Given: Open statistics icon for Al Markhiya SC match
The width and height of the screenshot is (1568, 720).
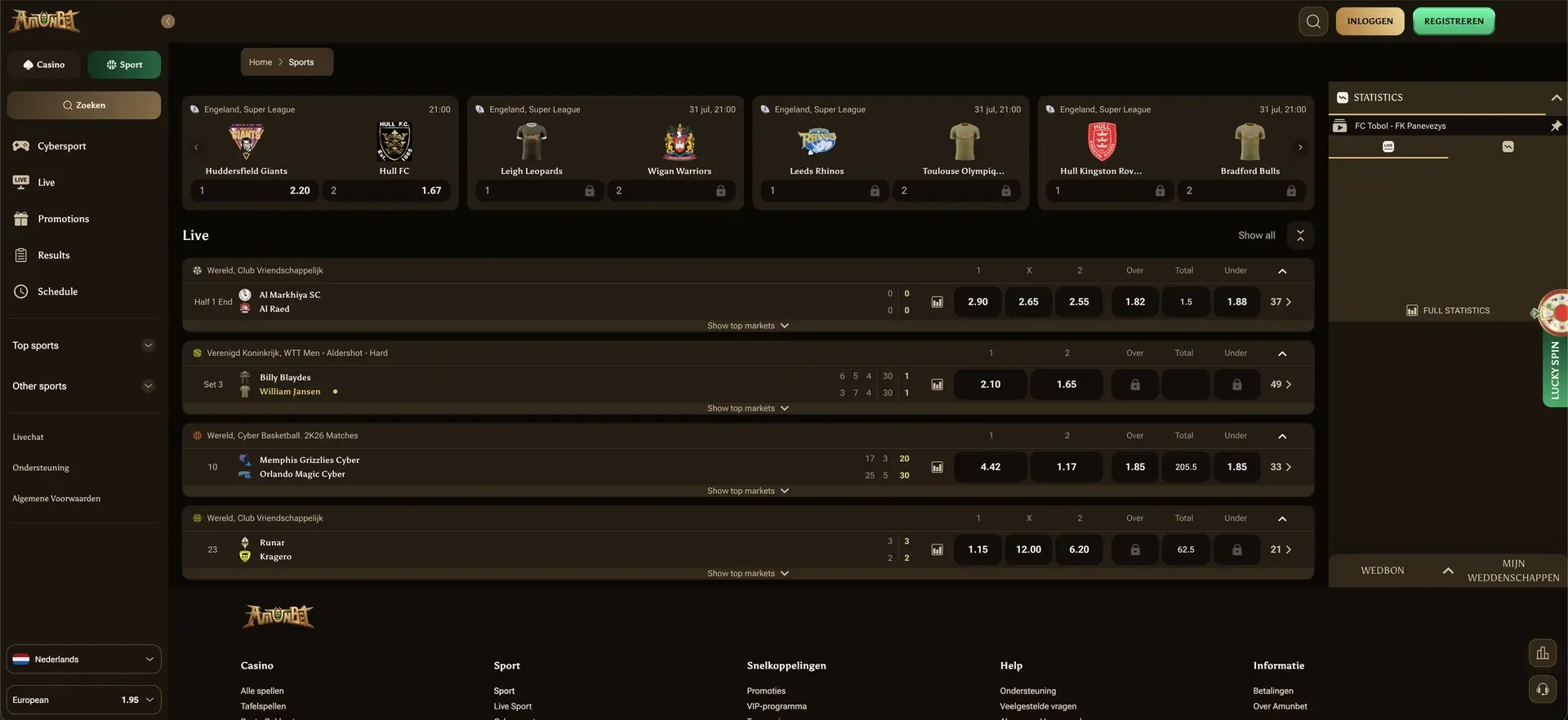Looking at the screenshot, I should click(937, 302).
